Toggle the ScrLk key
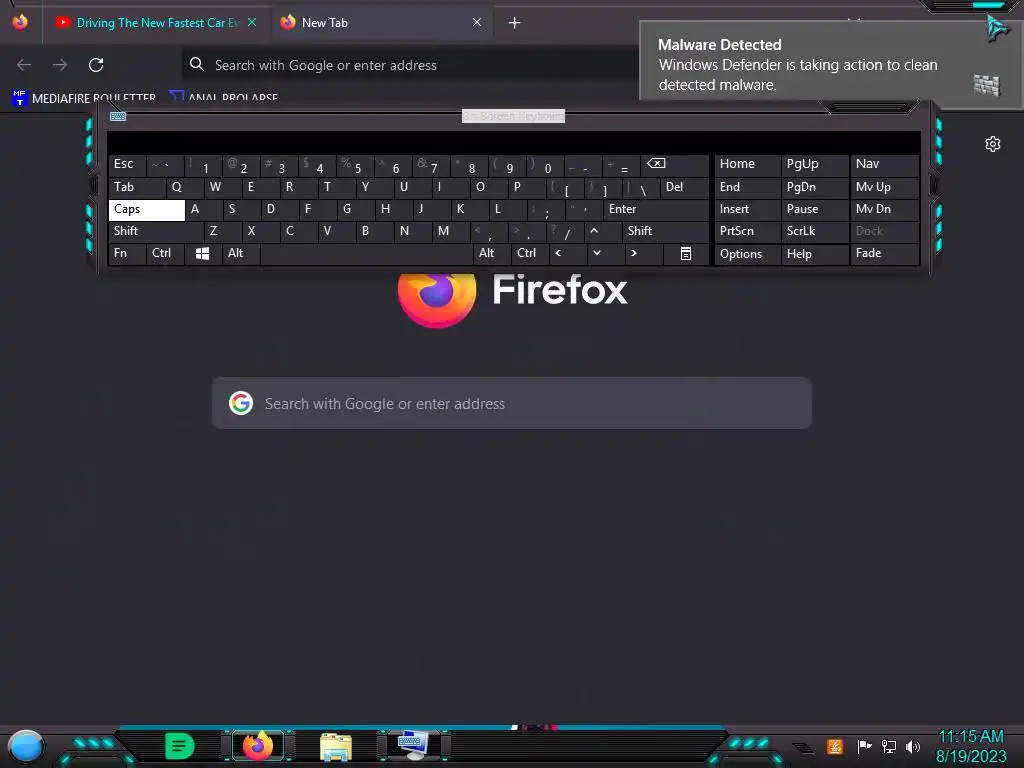The height and width of the screenshot is (768, 1024). 815,231
